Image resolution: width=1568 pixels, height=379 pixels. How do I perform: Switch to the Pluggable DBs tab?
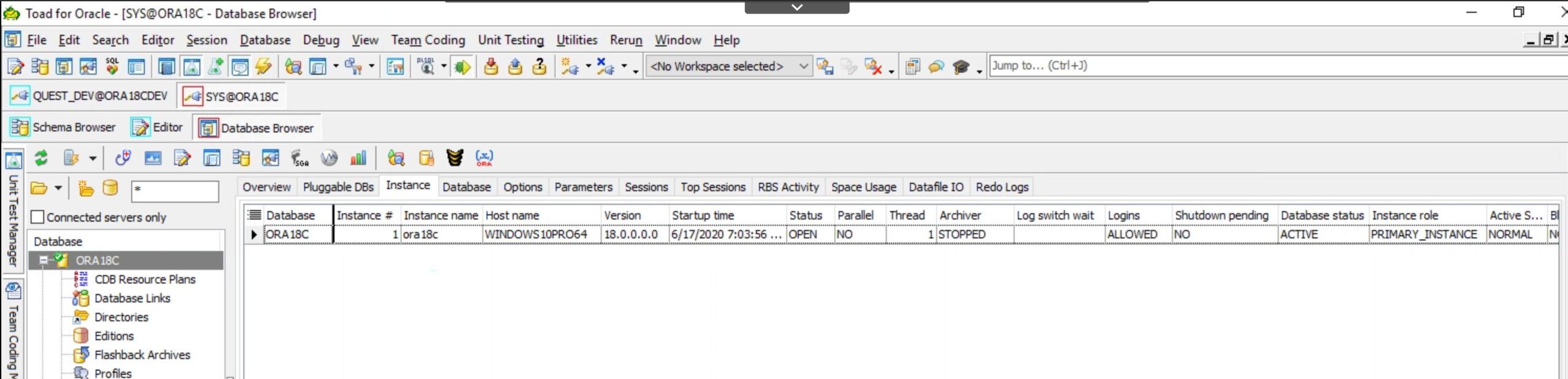(x=338, y=187)
